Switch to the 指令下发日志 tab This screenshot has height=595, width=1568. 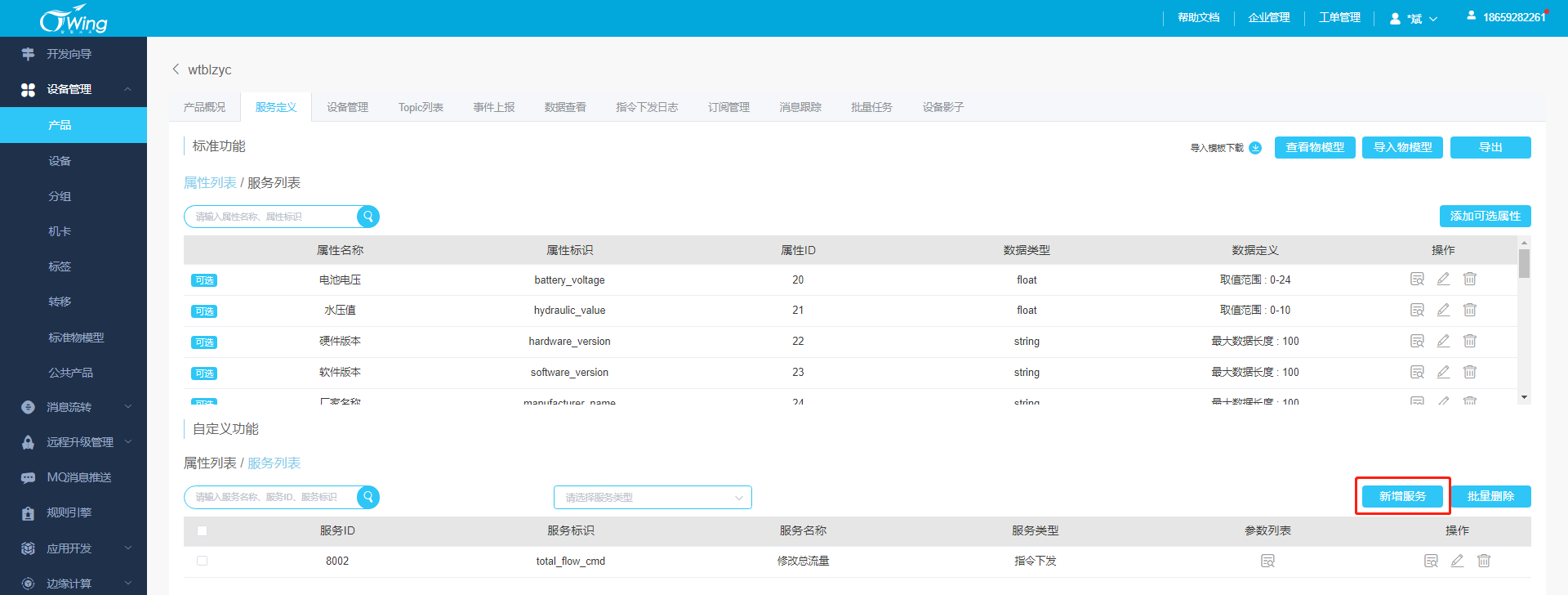tap(647, 107)
